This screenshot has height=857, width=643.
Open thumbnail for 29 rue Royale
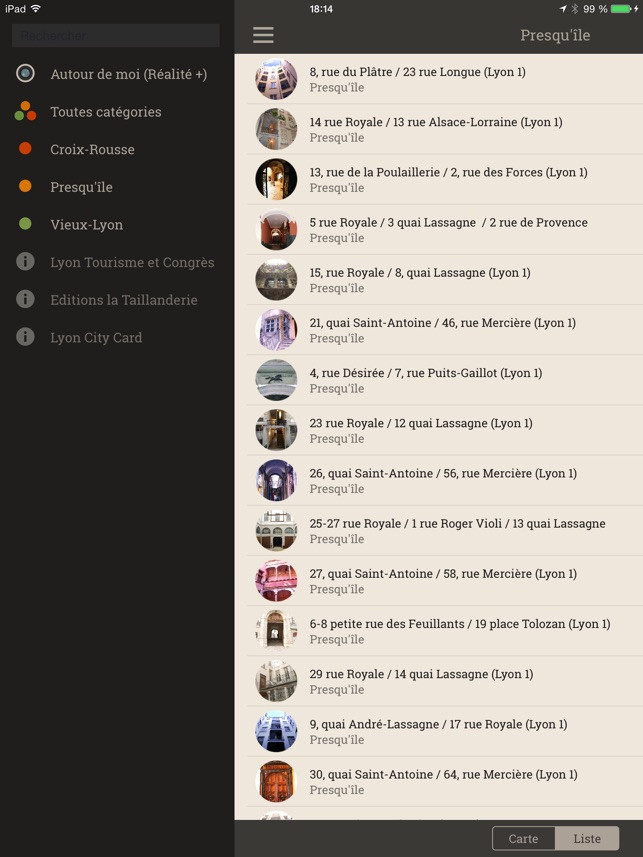(276, 682)
